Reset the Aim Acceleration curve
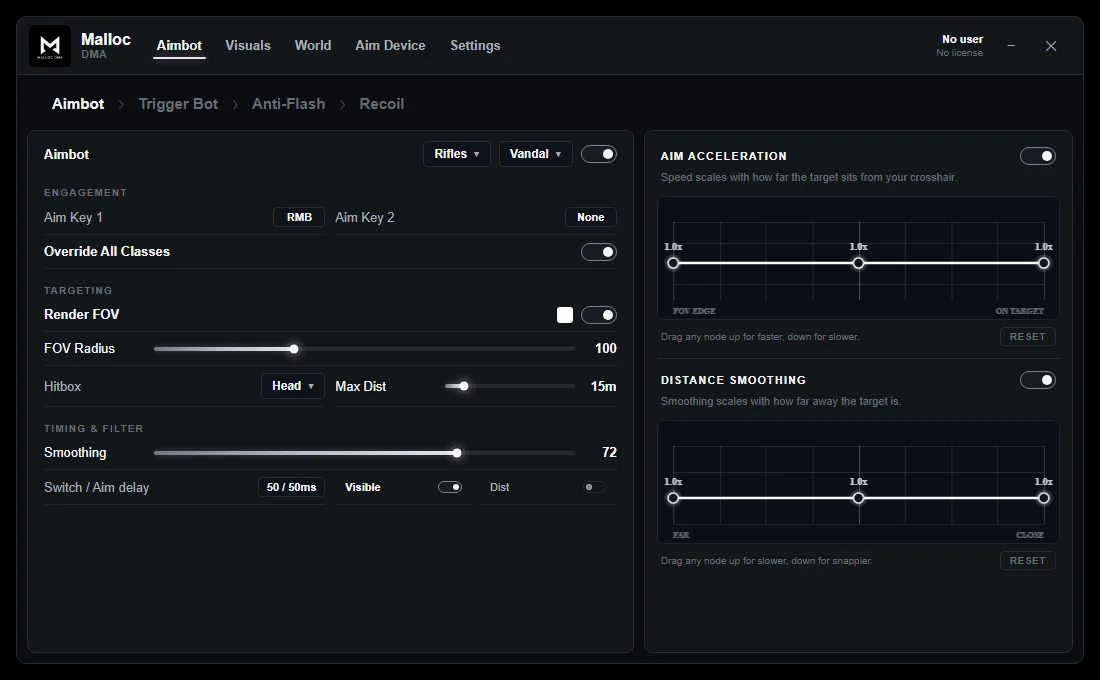 (x=1027, y=337)
